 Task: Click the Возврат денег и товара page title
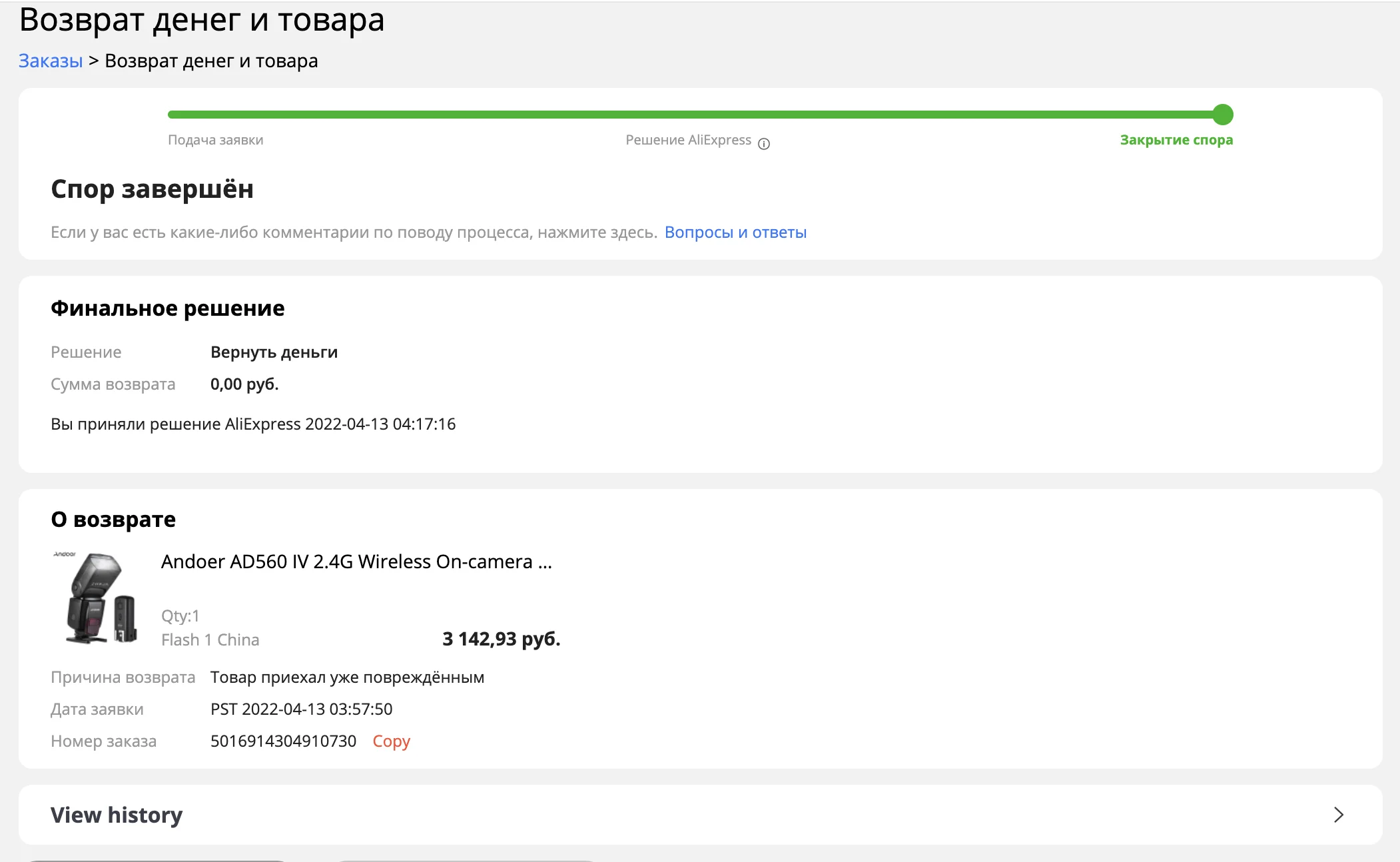202,20
